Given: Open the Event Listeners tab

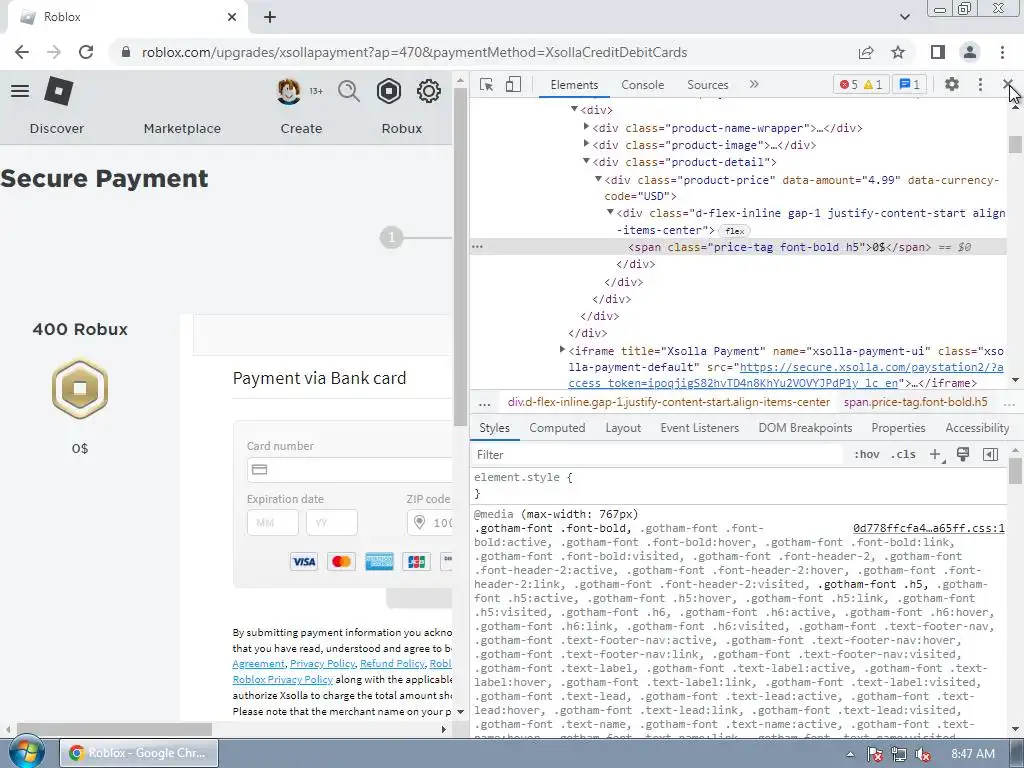Looking at the screenshot, I should [699, 428].
